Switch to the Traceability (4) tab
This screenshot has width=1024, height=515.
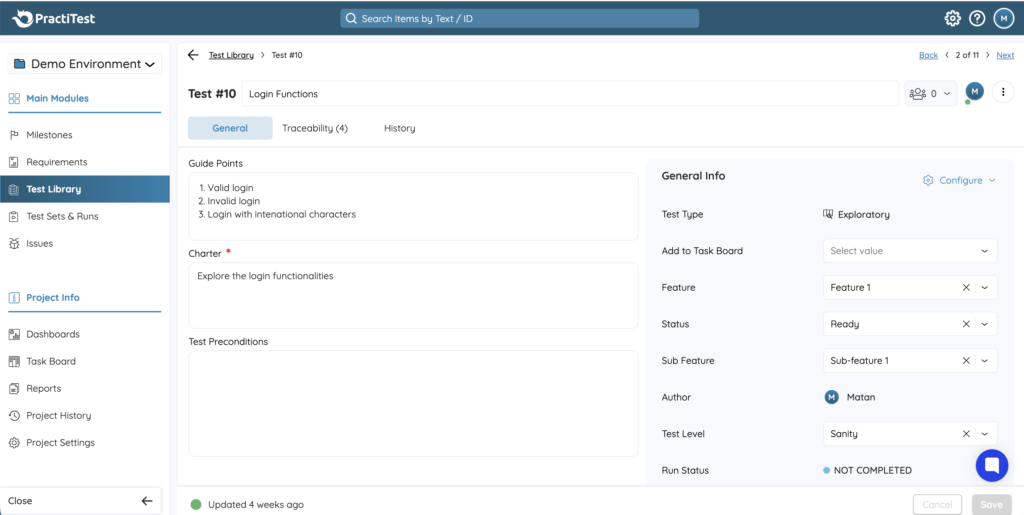click(314, 128)
